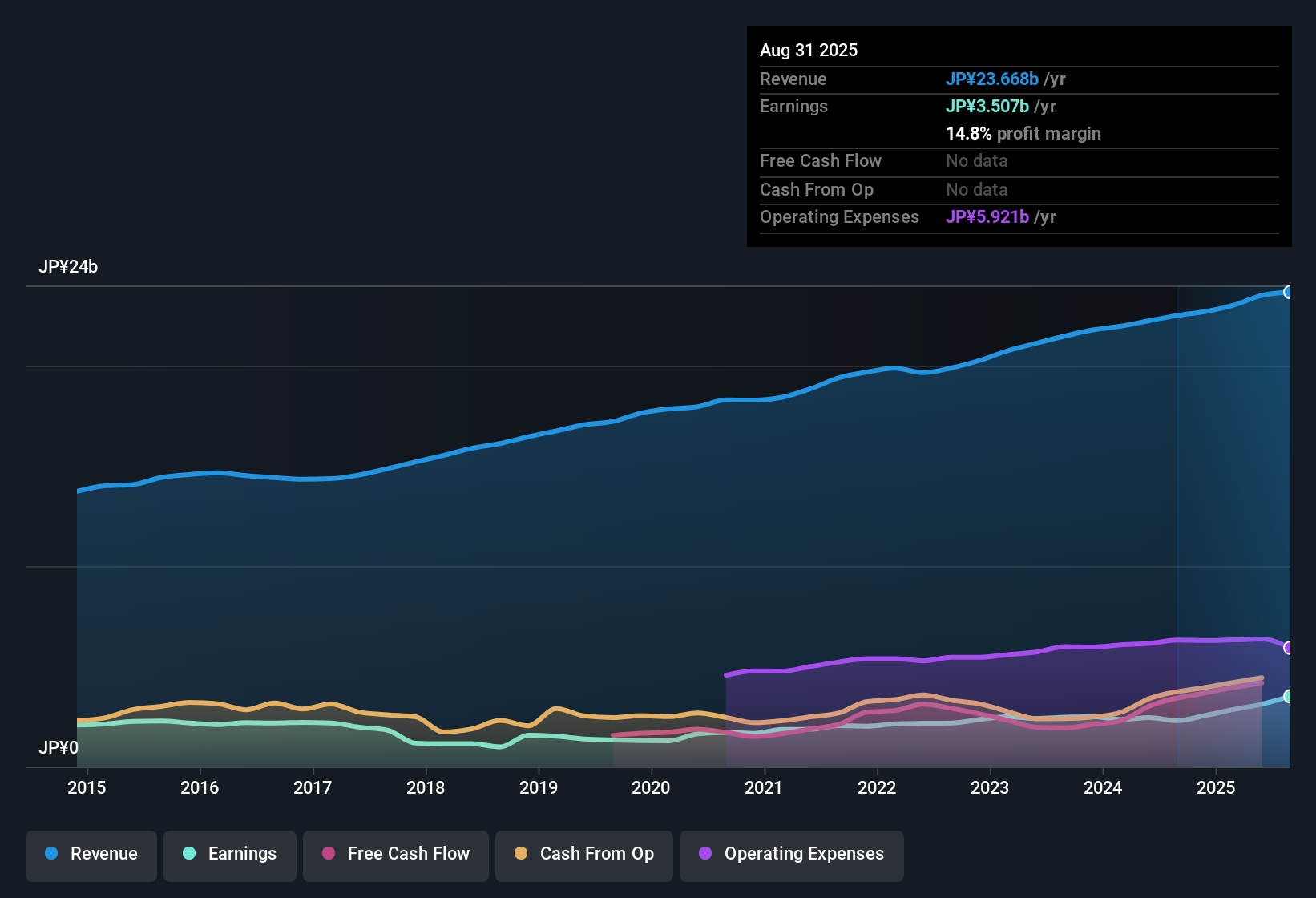Toggle the Revenue series visibility
1316x898 pixels.
click(91, 855)
